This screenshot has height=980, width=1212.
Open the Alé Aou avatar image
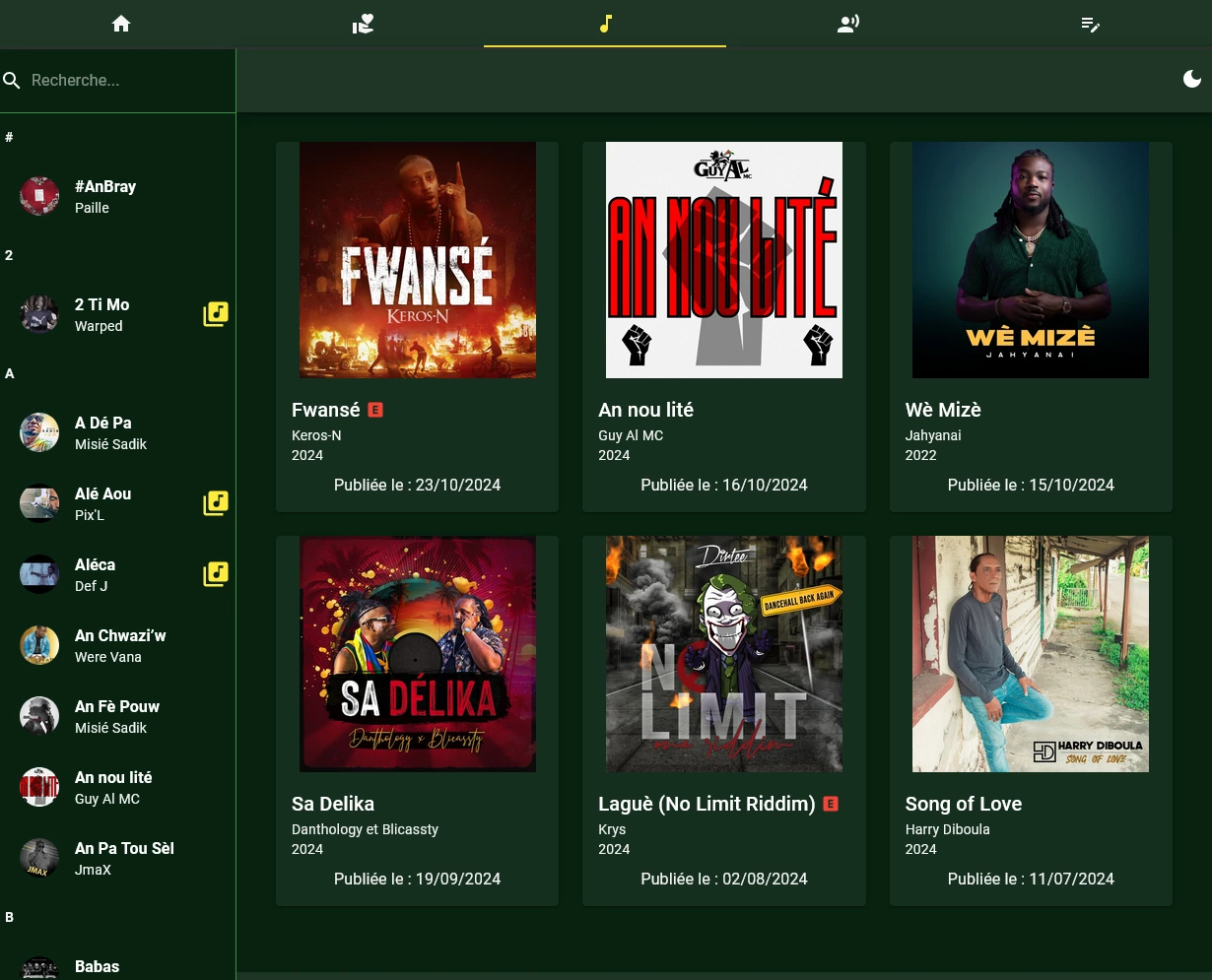39,503
